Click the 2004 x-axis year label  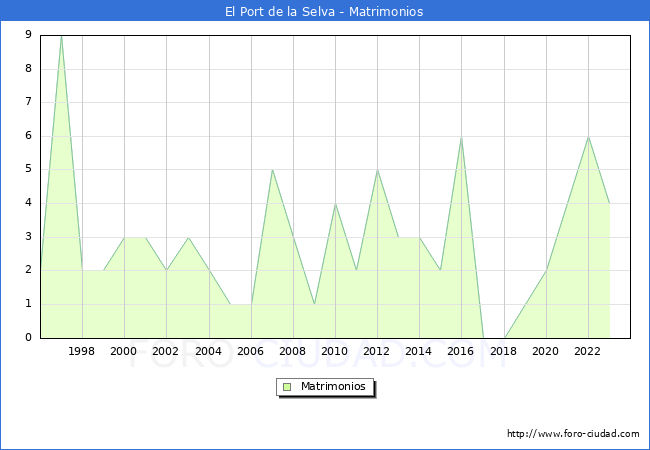[x=208, y=352]
